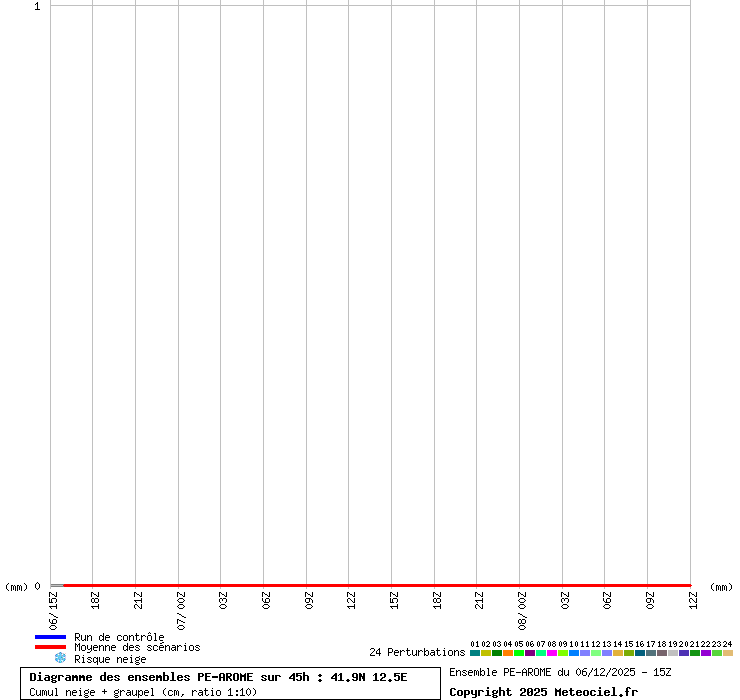Click the 'Cumul neige + graupel' subtitle
Image resolution: width=740 pixels, height=700 pixels.
point(143,692)
